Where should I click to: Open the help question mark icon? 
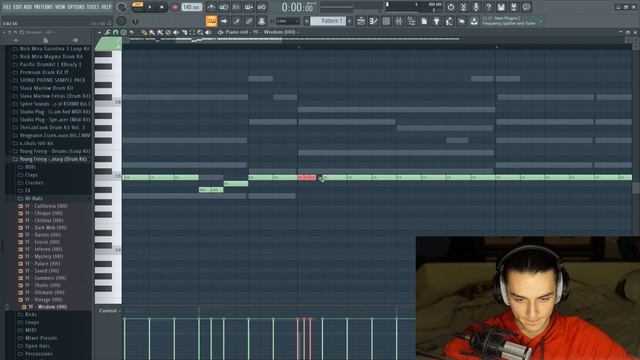point(489,7)
